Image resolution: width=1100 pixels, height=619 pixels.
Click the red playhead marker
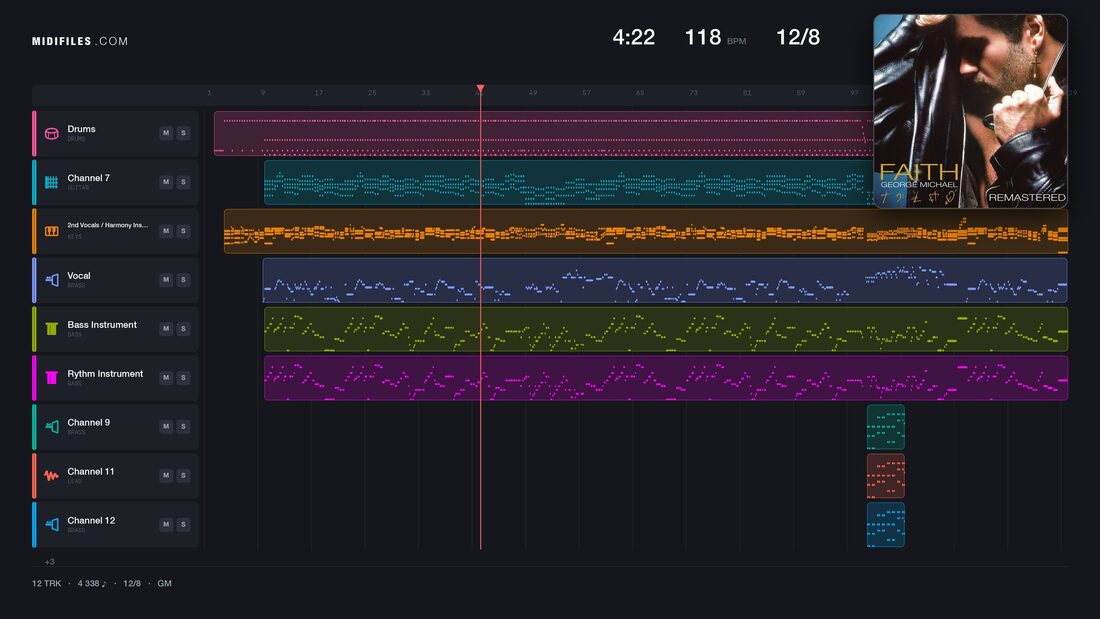tap(481, 88)
